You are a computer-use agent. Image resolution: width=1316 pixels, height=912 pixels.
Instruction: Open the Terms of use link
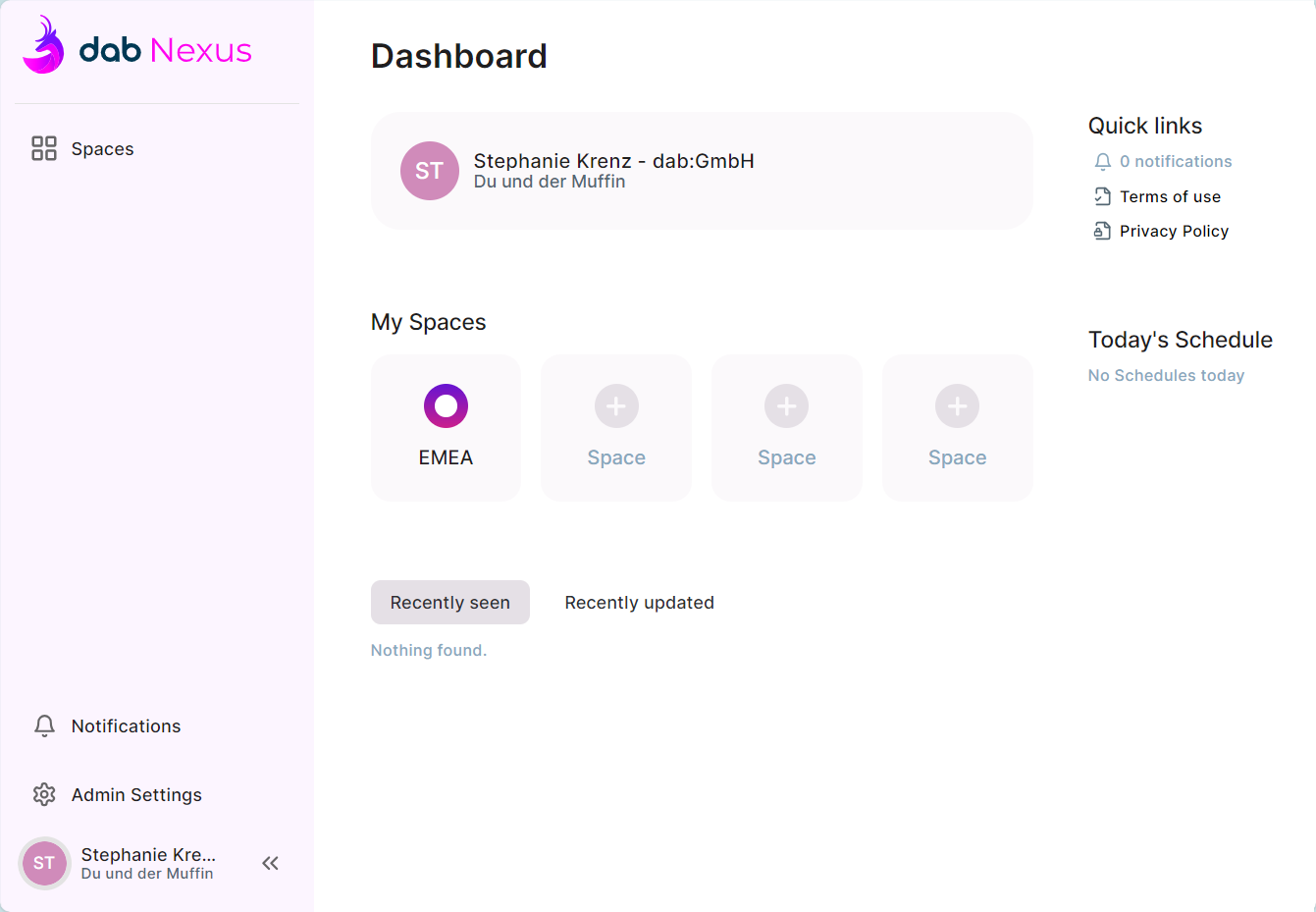pos(1170,196)
